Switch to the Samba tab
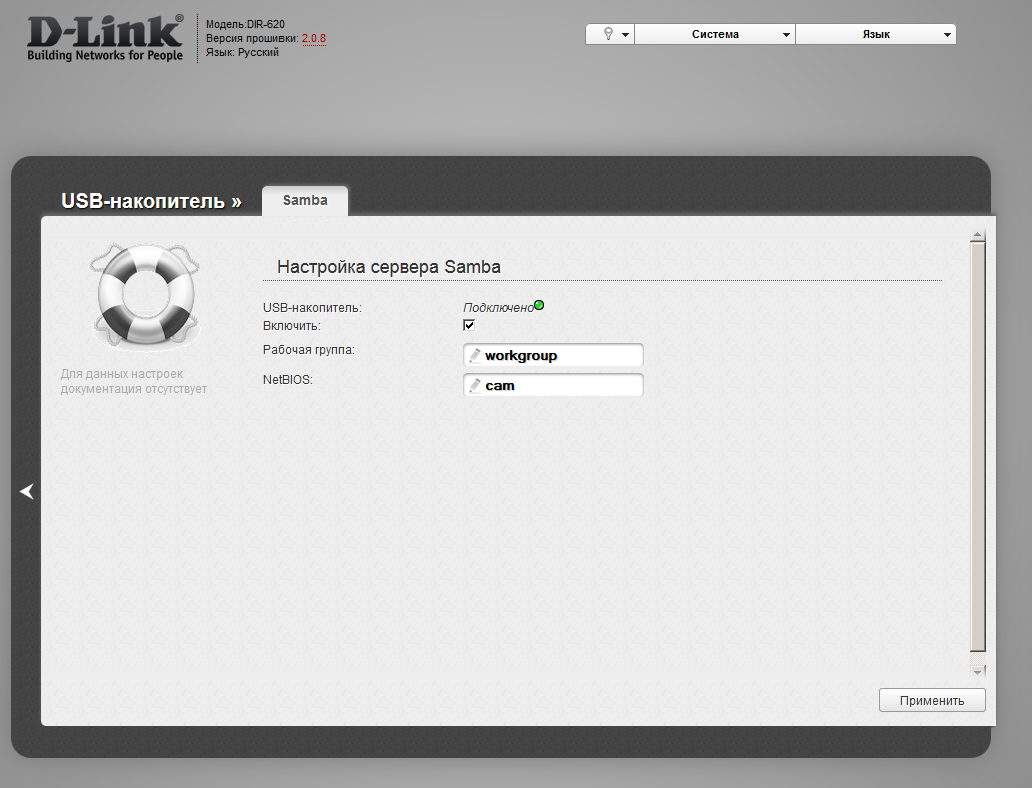Image resolution: width=1032 pixels, height=788 pixels. point(305,200)
